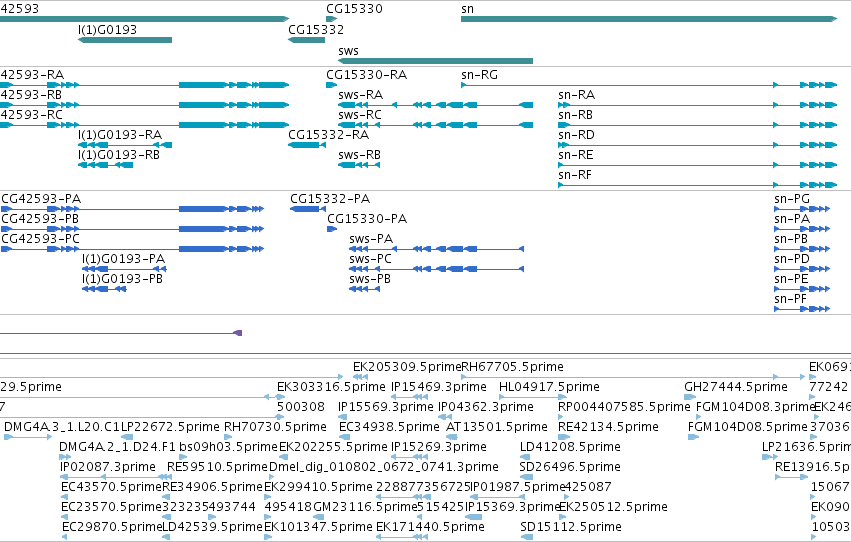
Task: Open the sn-RG transcript
Action: (x=649, y=85)
